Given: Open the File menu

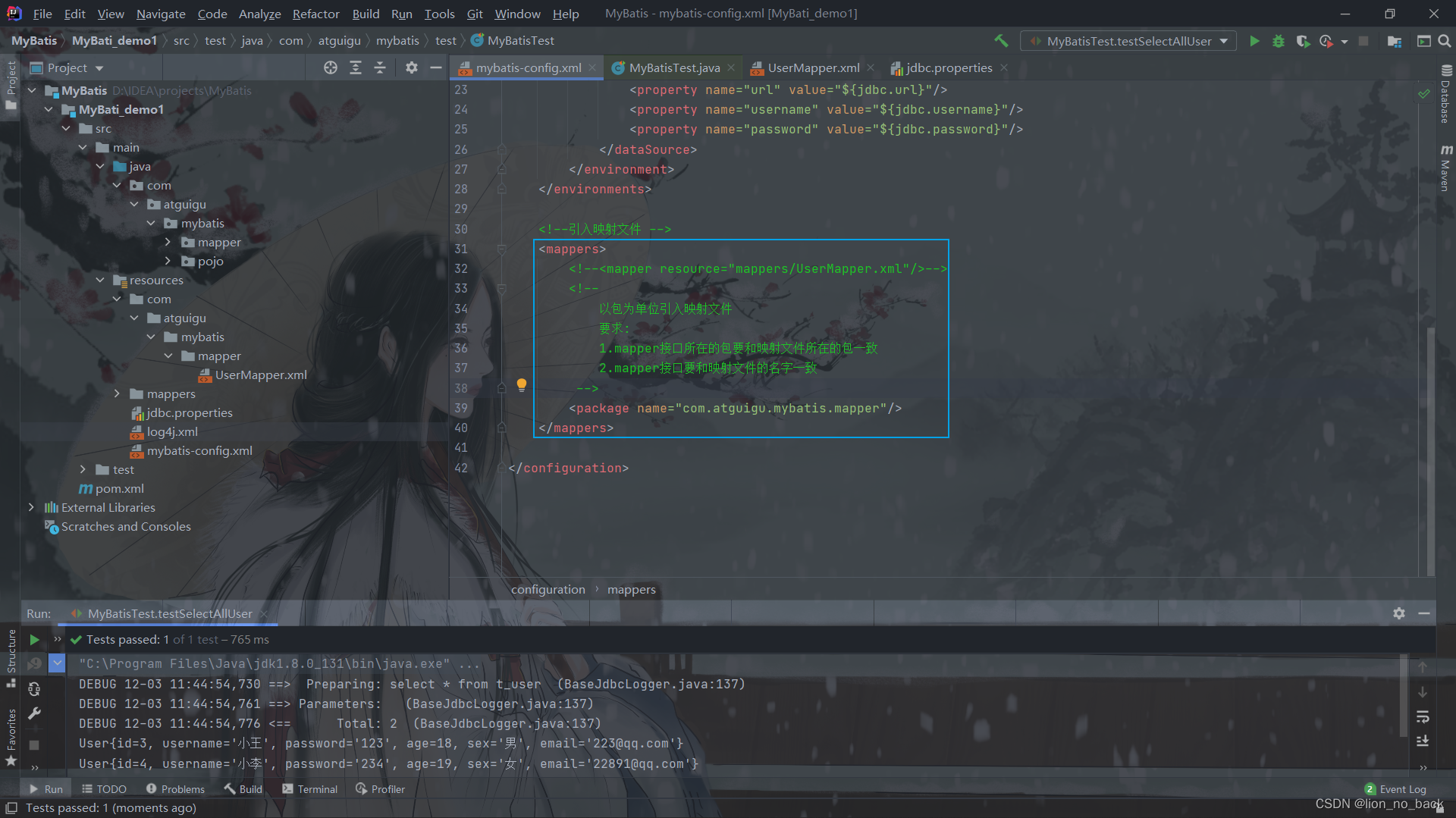Looking at the screenshot, I should [x=42, y=14].
